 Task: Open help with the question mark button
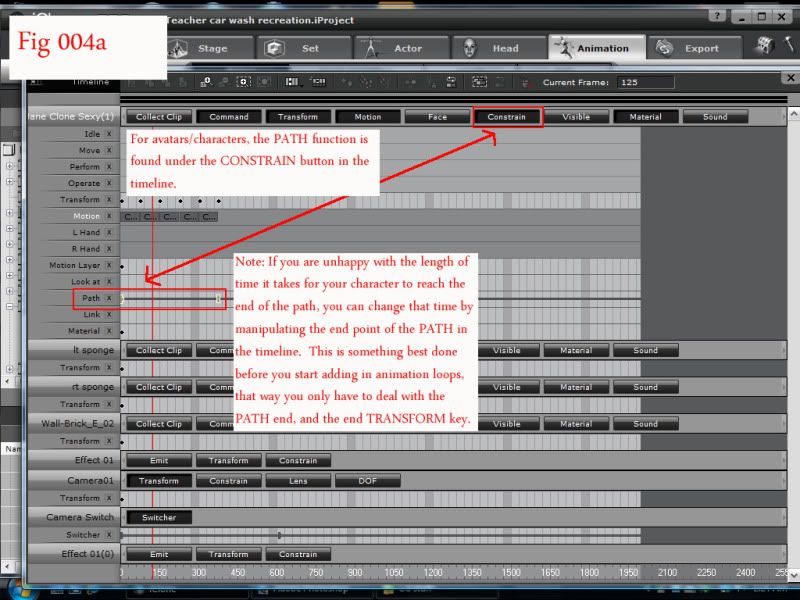tap(717, 16)
